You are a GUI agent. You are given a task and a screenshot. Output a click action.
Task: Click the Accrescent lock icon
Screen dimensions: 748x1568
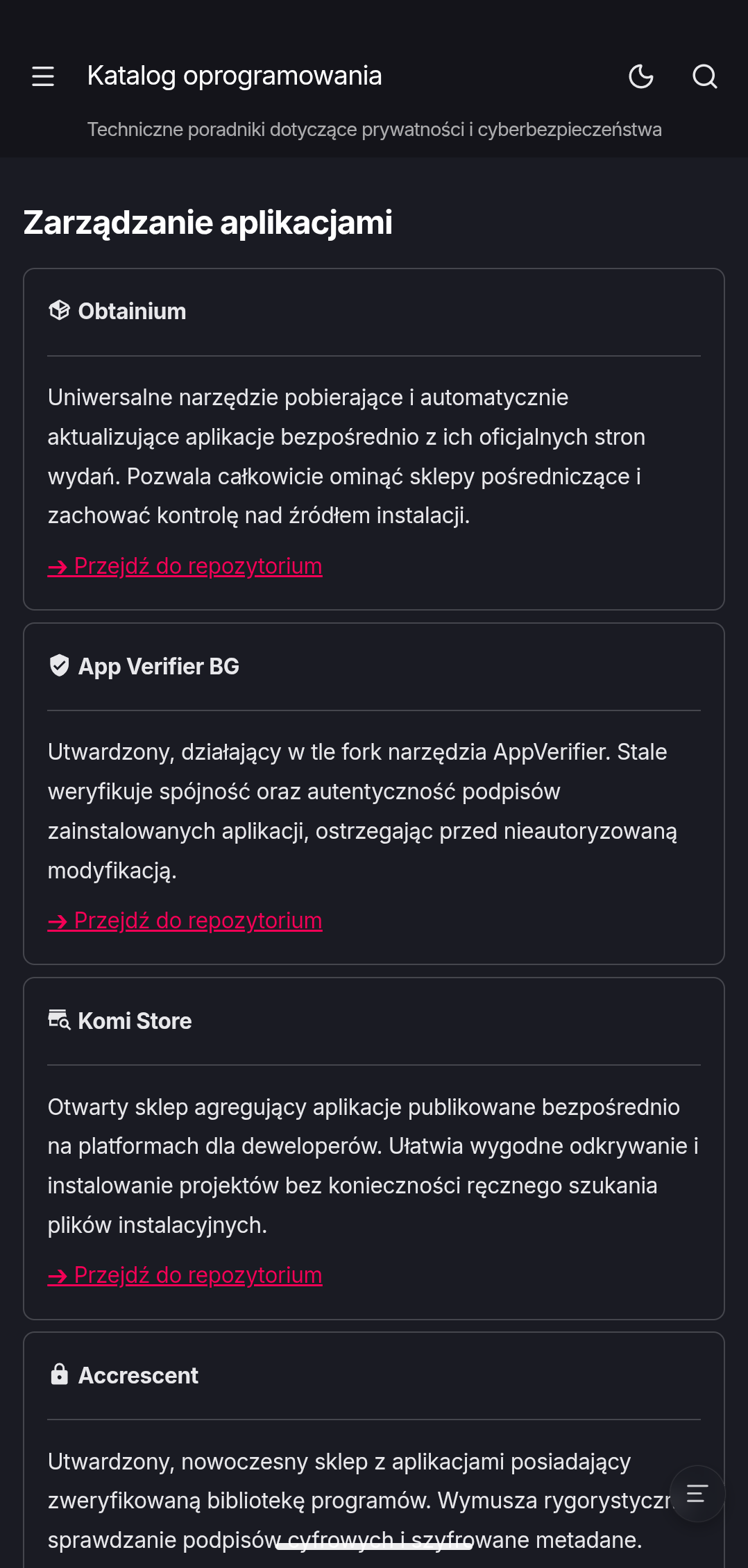[60, 1374]
